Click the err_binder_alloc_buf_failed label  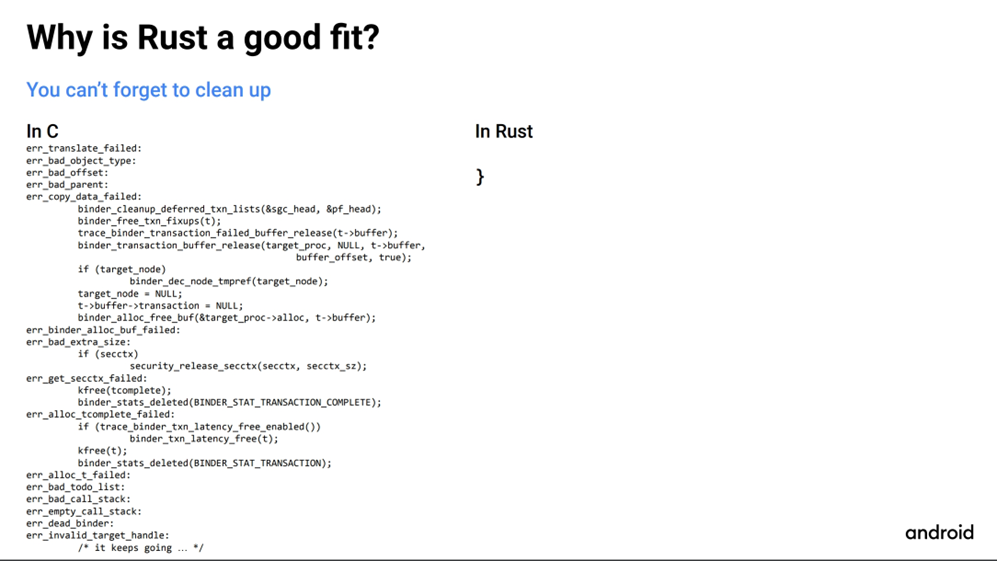[x=103, y=330]
